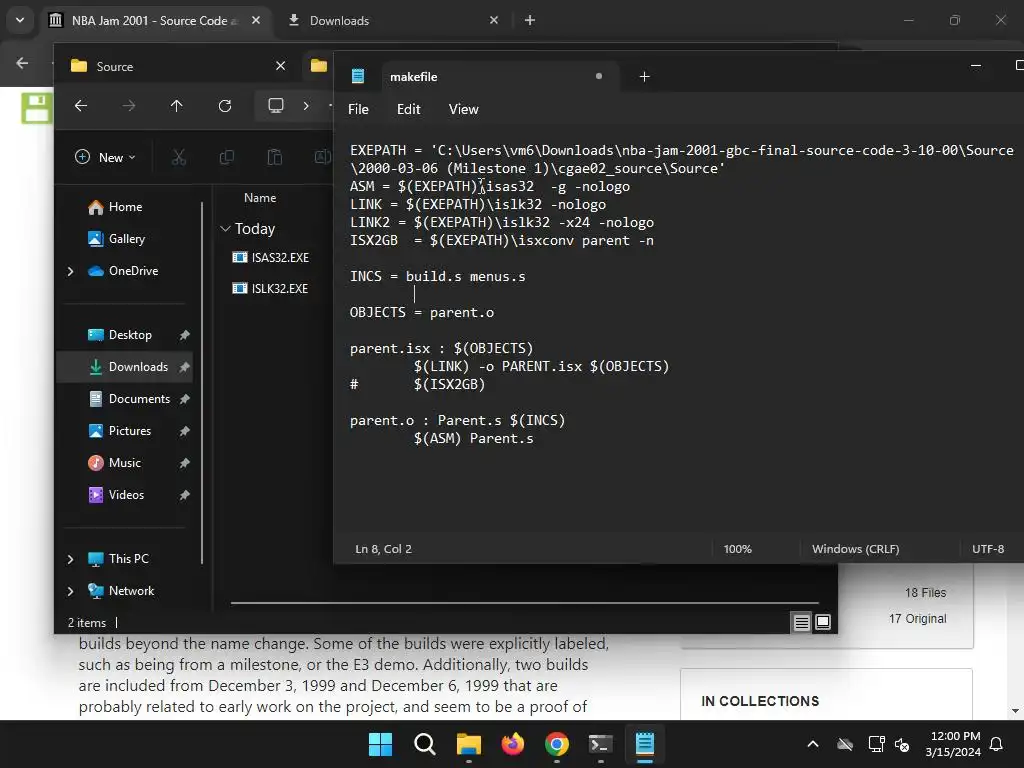Open Terminal from the taskbar
The image size is (1024, 768).
coord(600,744)
